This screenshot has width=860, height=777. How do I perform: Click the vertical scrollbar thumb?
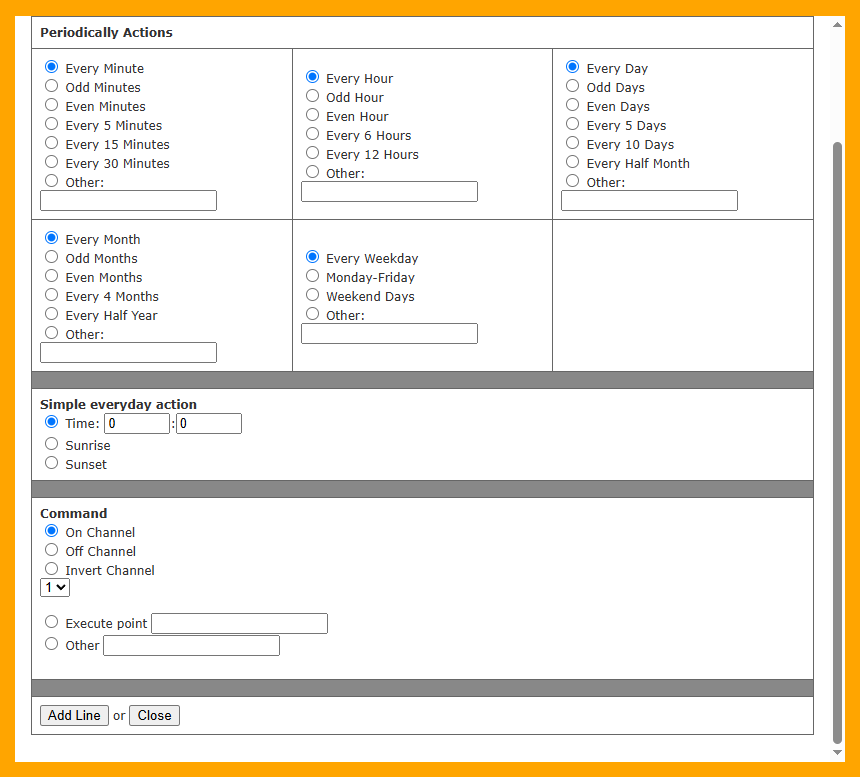pyautogui.click(x=837, y=440)
